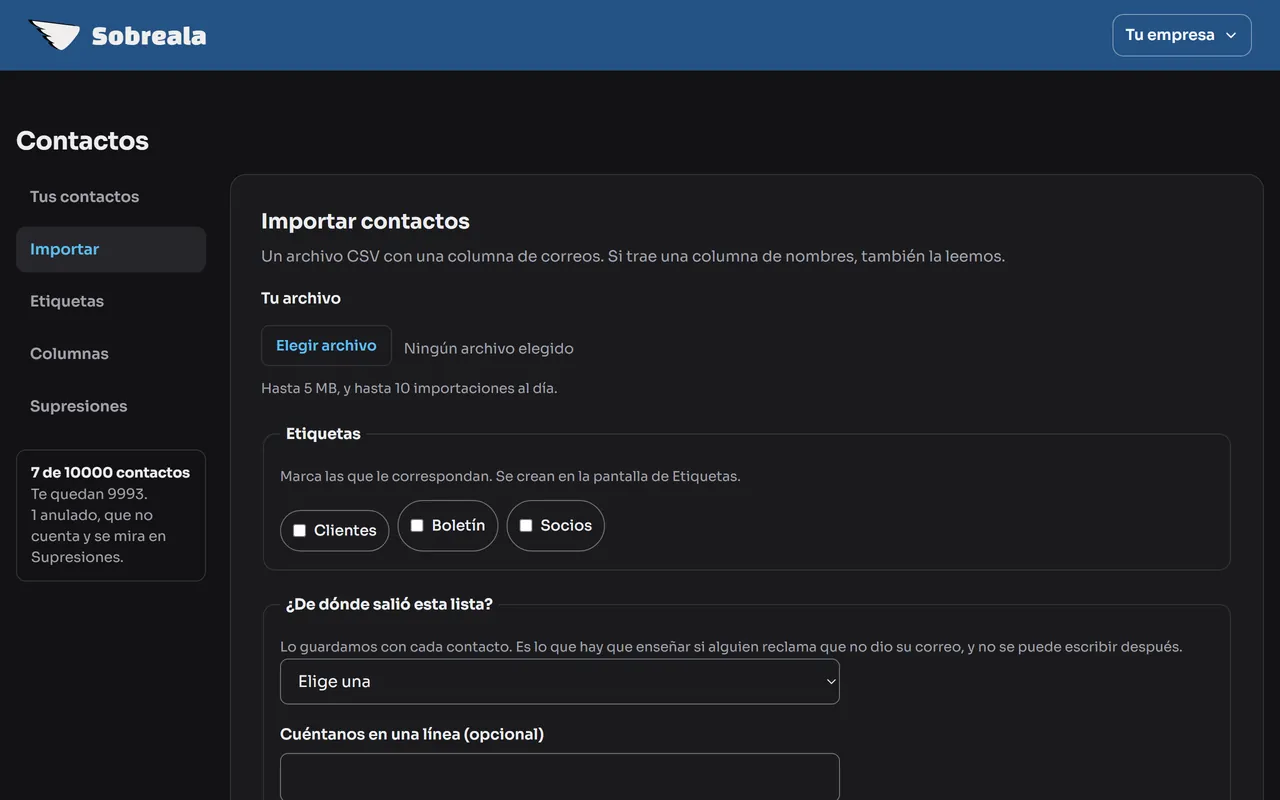Viewport: 1280px width, 800px height.
Task: Enable the Socios tag checkbox
Action: [x=526, y=525]
